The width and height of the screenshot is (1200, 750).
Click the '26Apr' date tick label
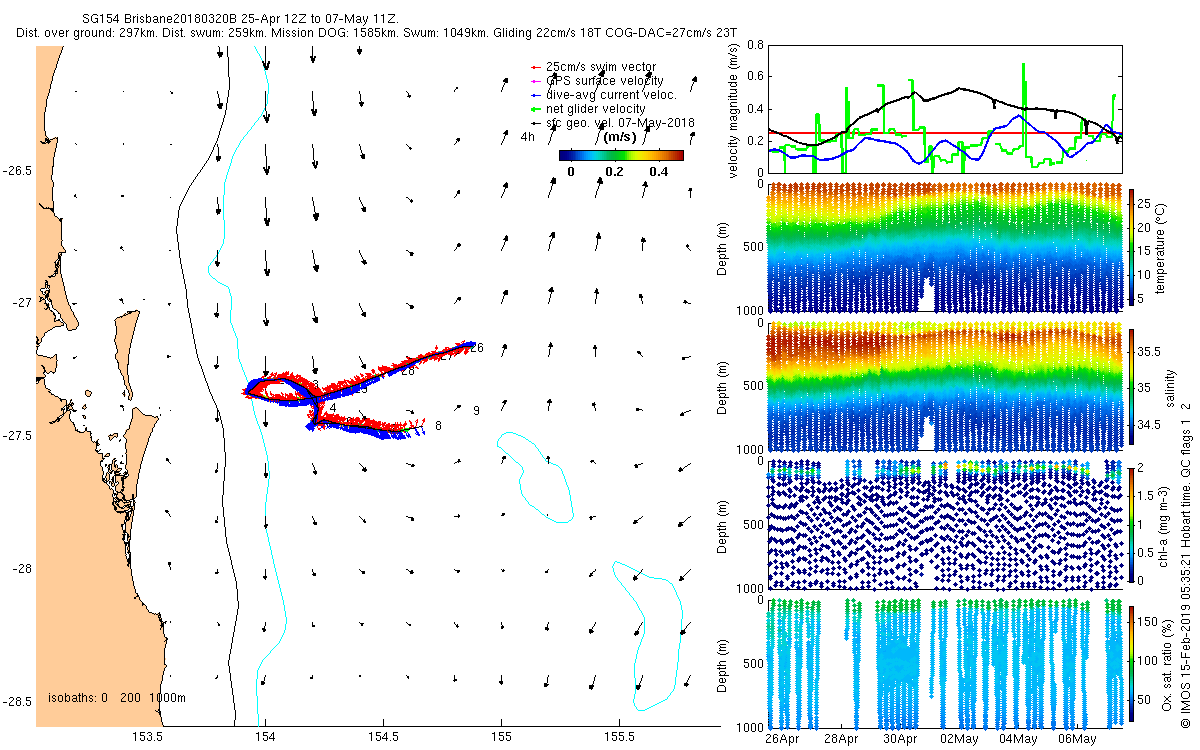(x=782, y=739)
